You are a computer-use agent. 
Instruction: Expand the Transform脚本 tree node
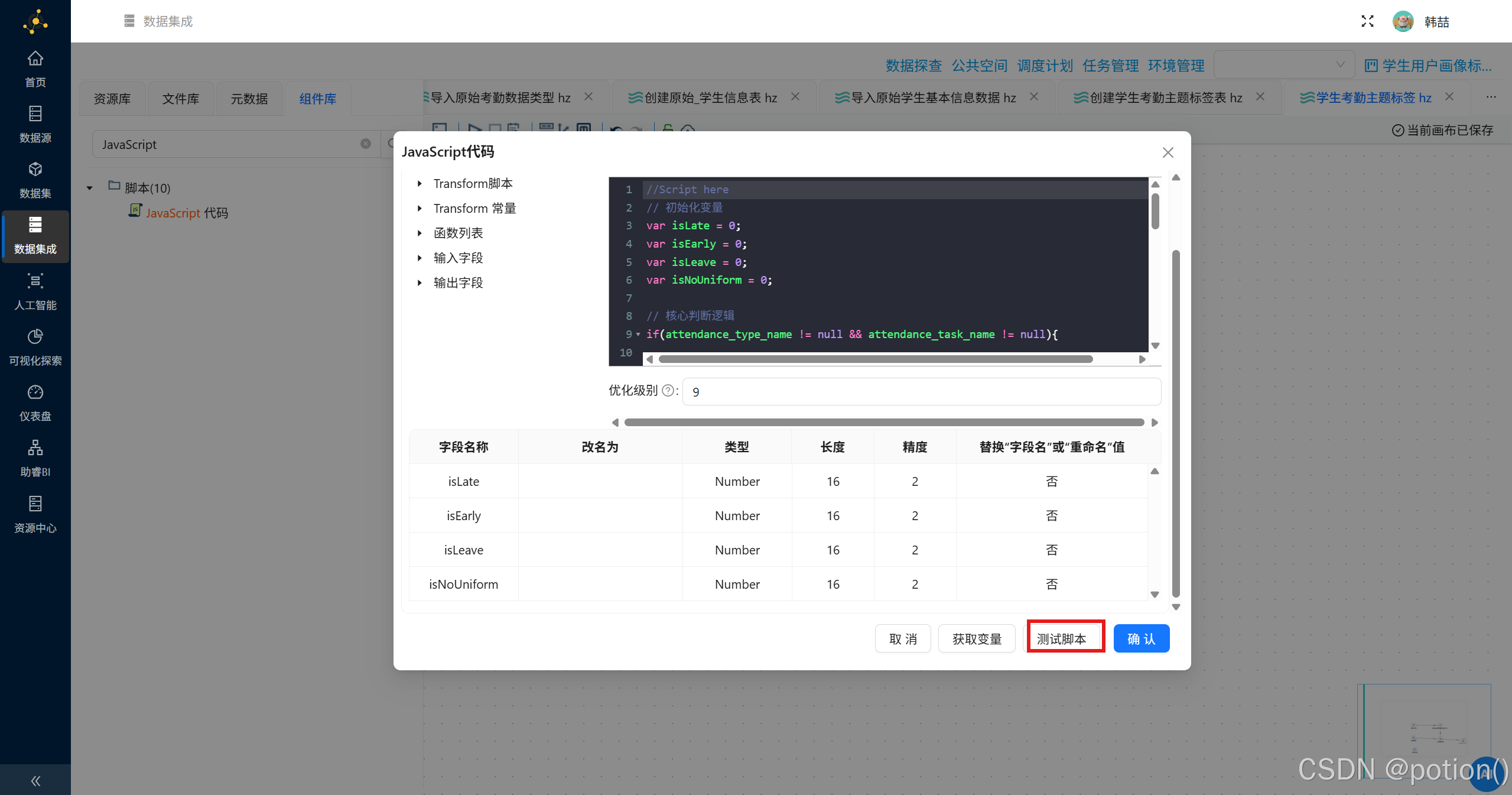pos(420,183)
